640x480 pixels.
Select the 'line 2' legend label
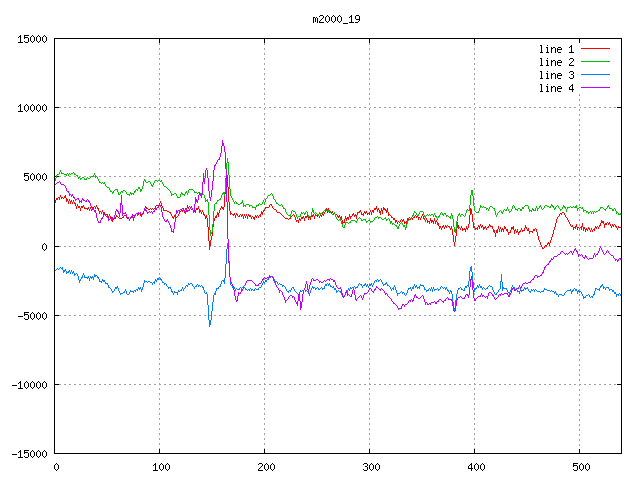click(557, 62)
